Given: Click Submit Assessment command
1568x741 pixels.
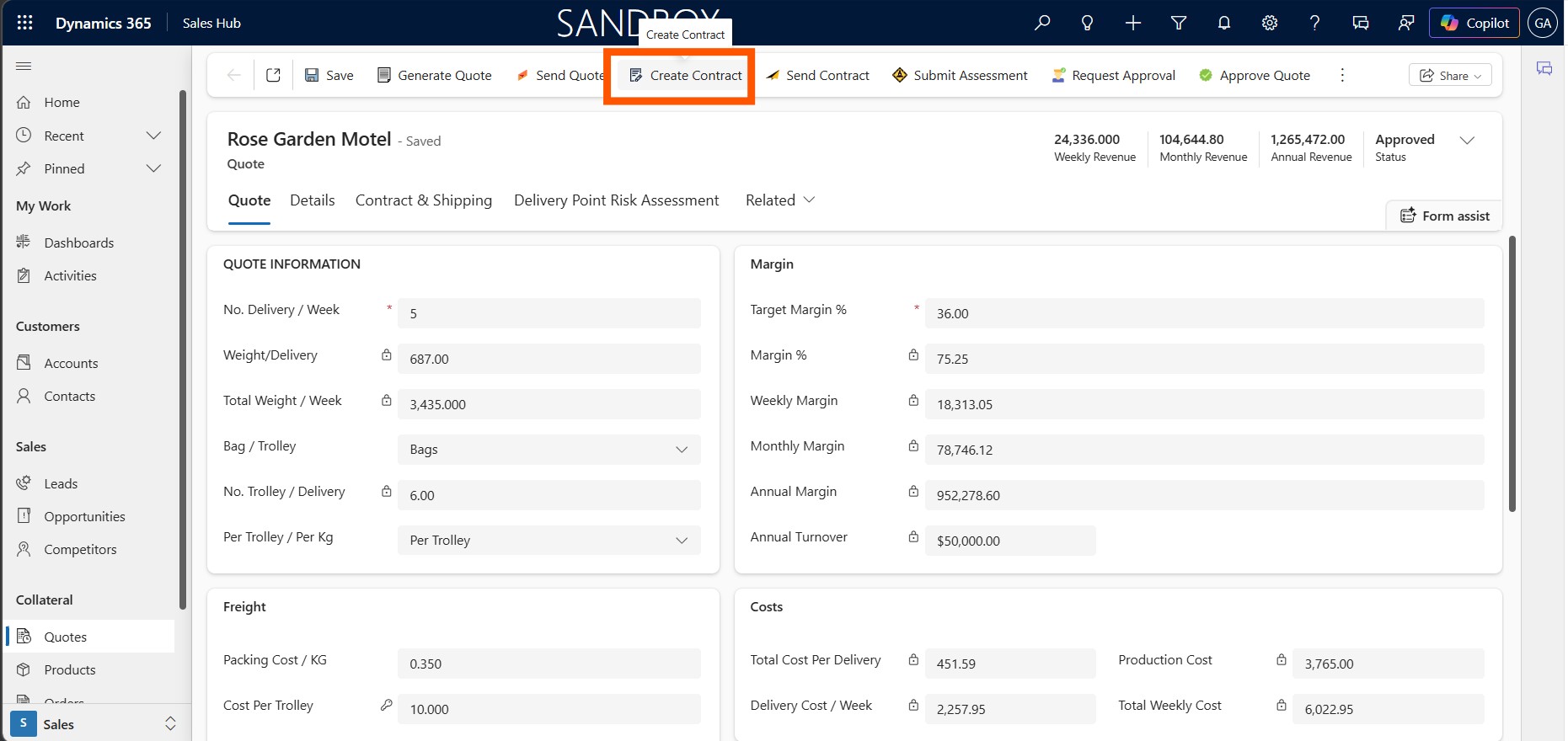Looking at the screenshot, I should tap(960, 75).
